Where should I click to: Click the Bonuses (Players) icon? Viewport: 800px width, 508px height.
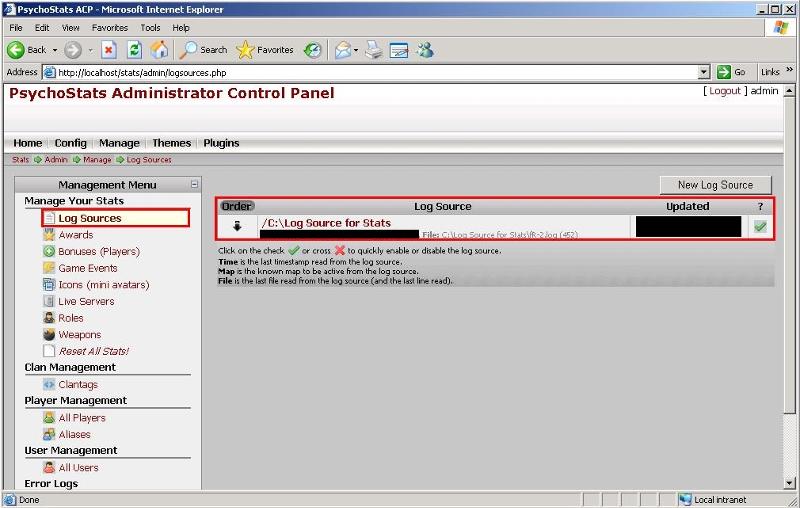point(49,251)
